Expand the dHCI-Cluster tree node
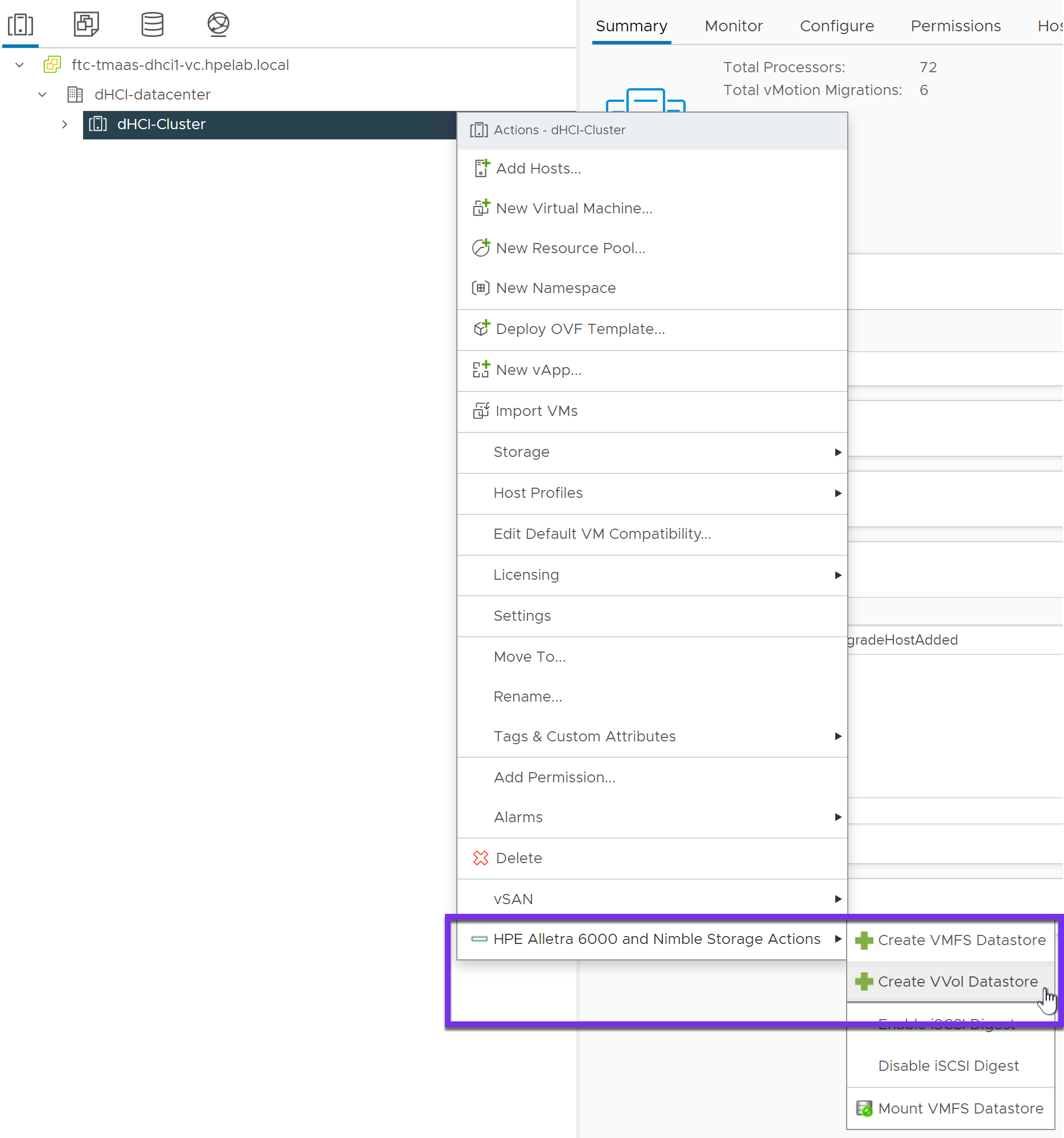The image size is (1064, 1138). 65,124
